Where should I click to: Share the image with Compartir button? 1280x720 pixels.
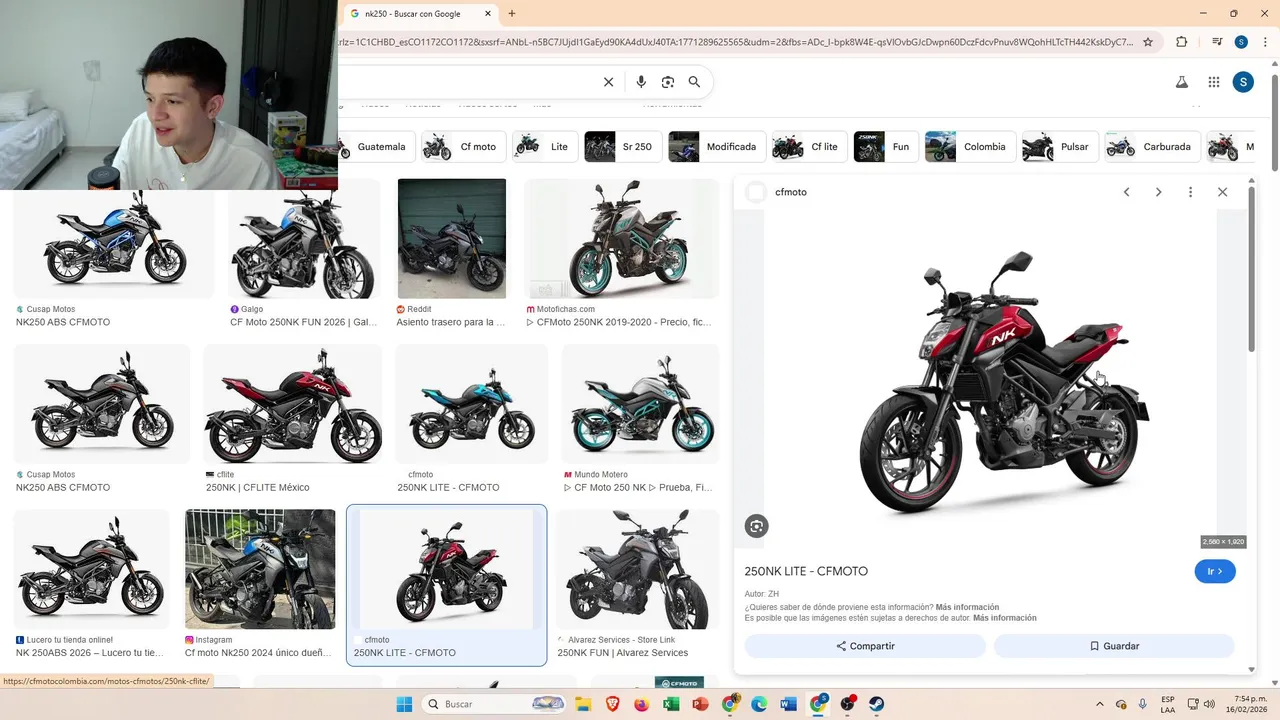[865, 646]
